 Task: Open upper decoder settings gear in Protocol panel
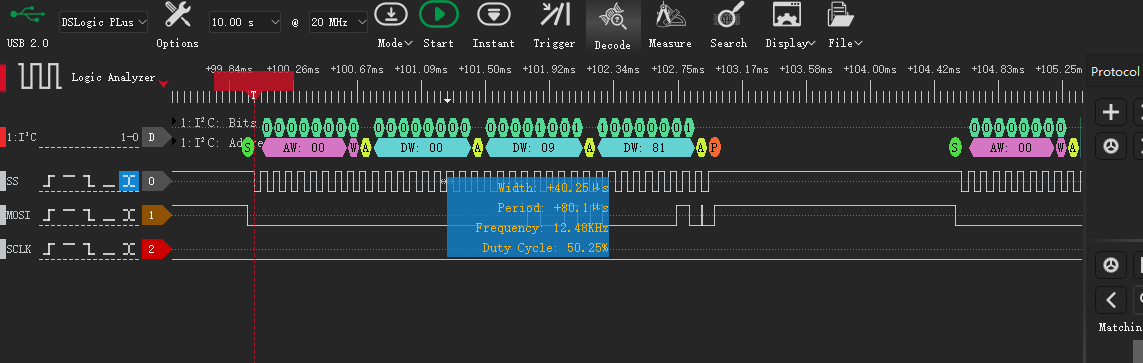(1111, 147)
